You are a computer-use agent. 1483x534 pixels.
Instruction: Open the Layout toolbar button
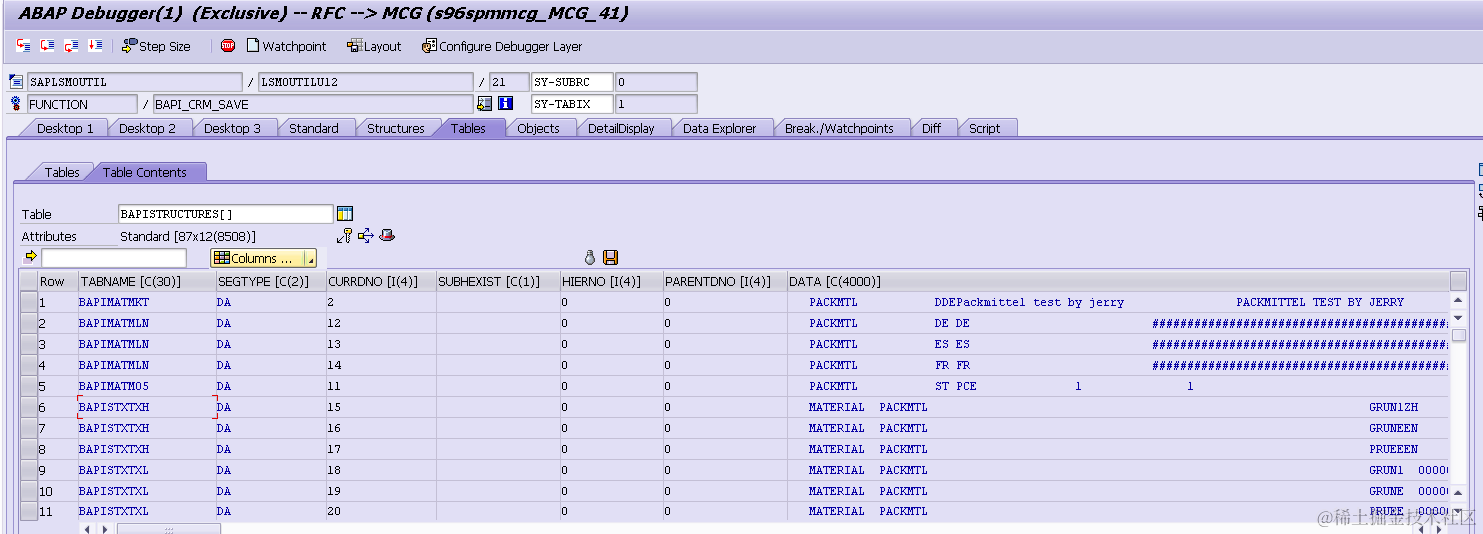[374, 46]
